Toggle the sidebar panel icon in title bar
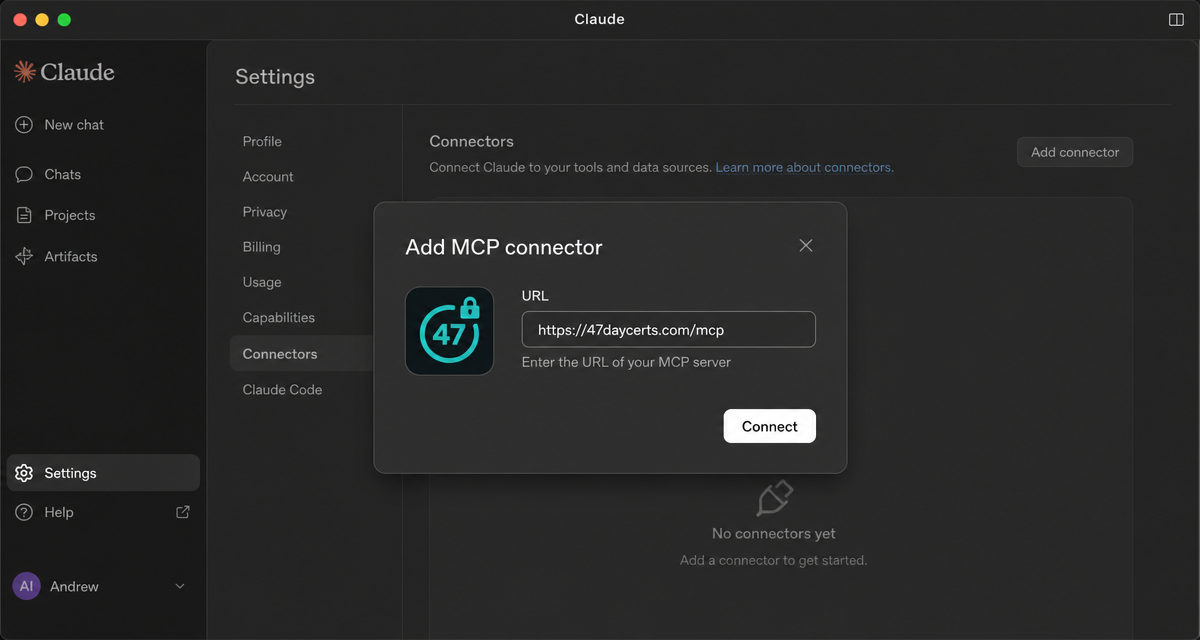Viewport: 1200px width, 640px height. (1176, 20)
